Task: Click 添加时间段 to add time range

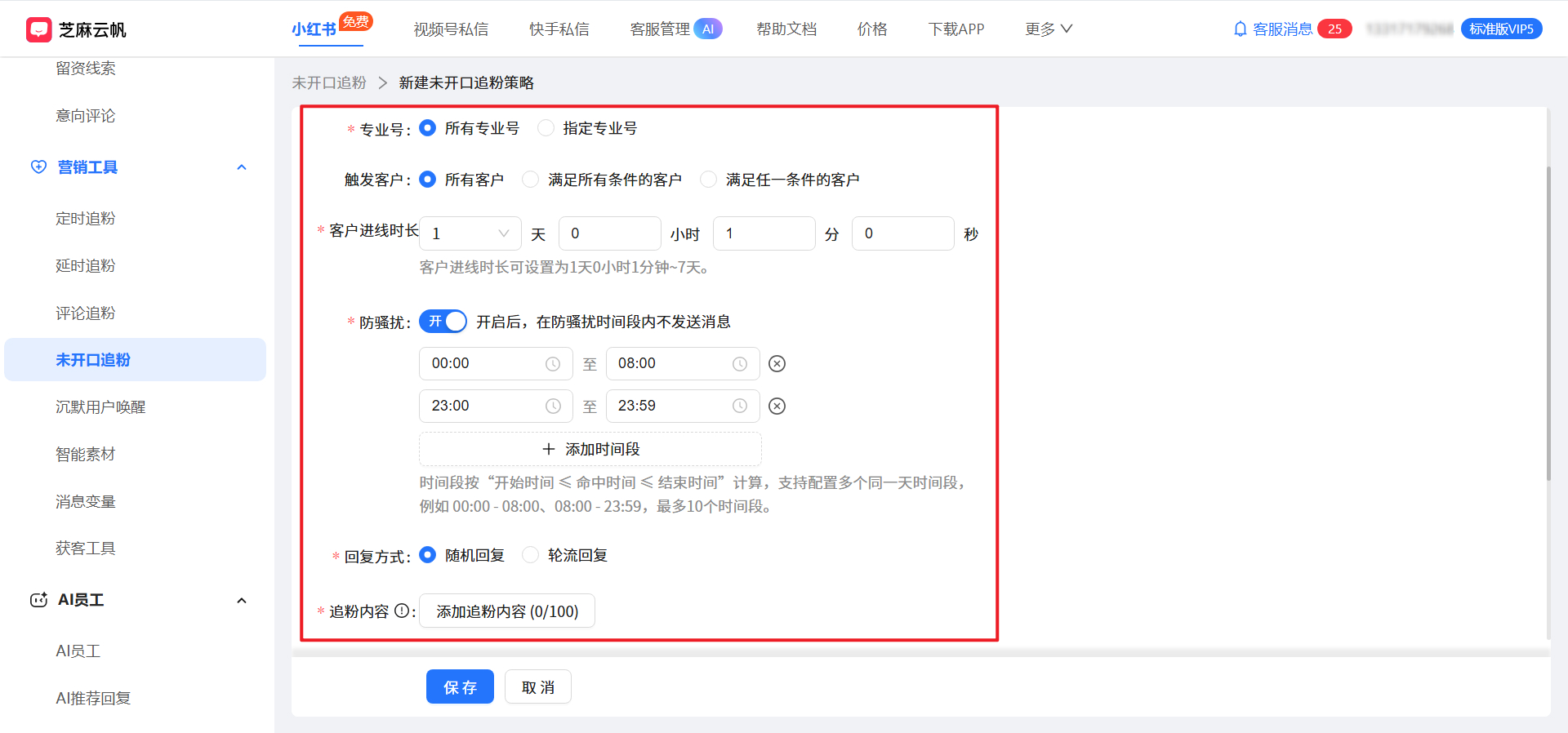Action: [x=590, y=449]
